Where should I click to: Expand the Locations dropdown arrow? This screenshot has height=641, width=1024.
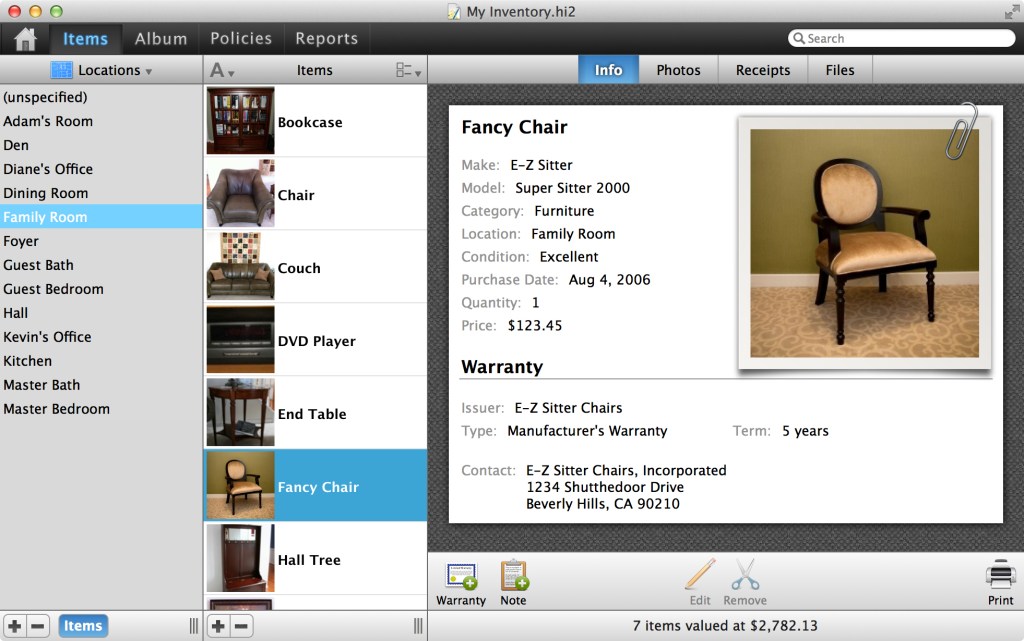[x=149, y=71]
